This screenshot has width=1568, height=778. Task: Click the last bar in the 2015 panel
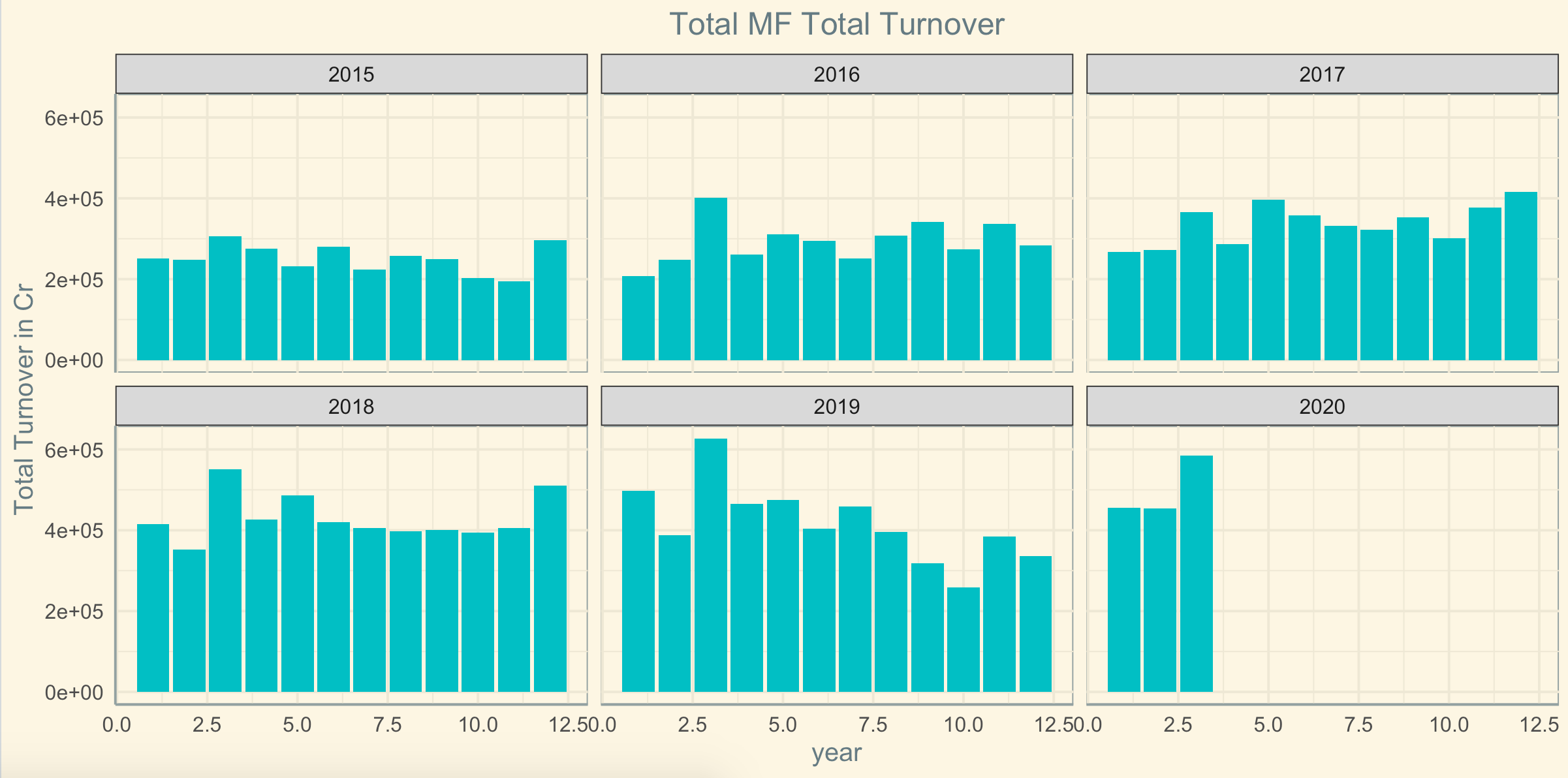point(550,300)
